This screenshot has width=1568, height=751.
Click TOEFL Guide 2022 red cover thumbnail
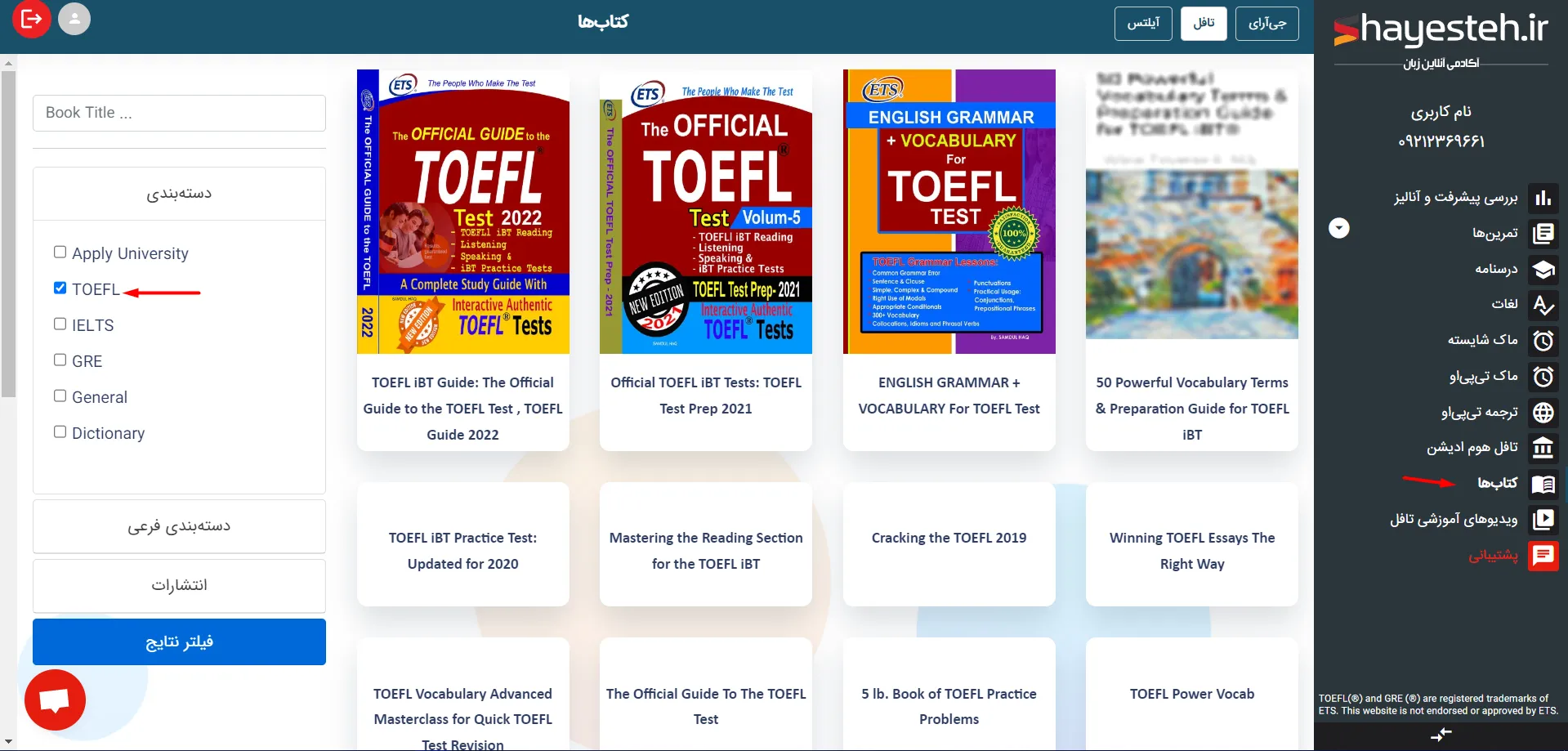[463, 212]
